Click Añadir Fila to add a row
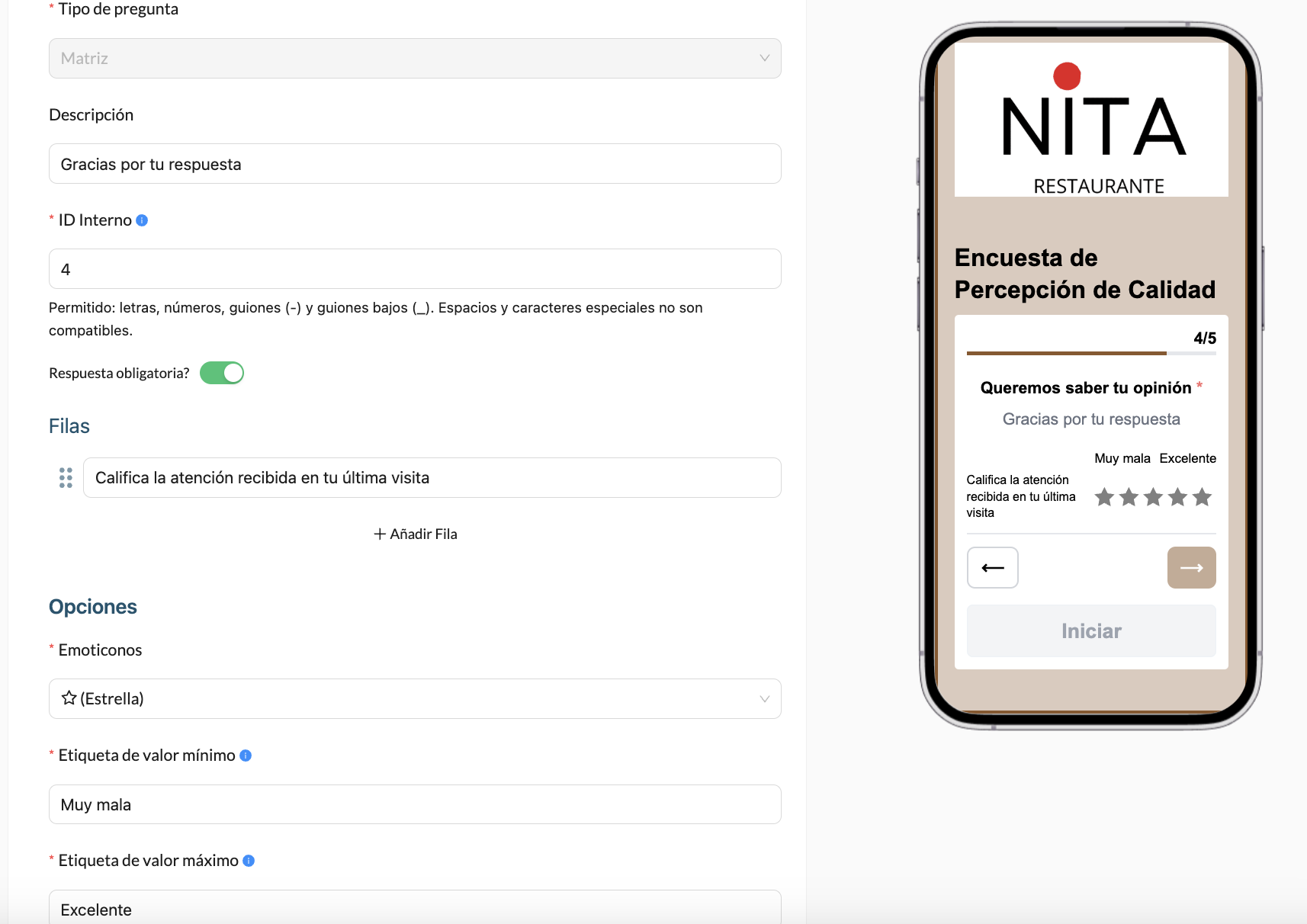Screen dimensions: 1307x924 point(415,534)
